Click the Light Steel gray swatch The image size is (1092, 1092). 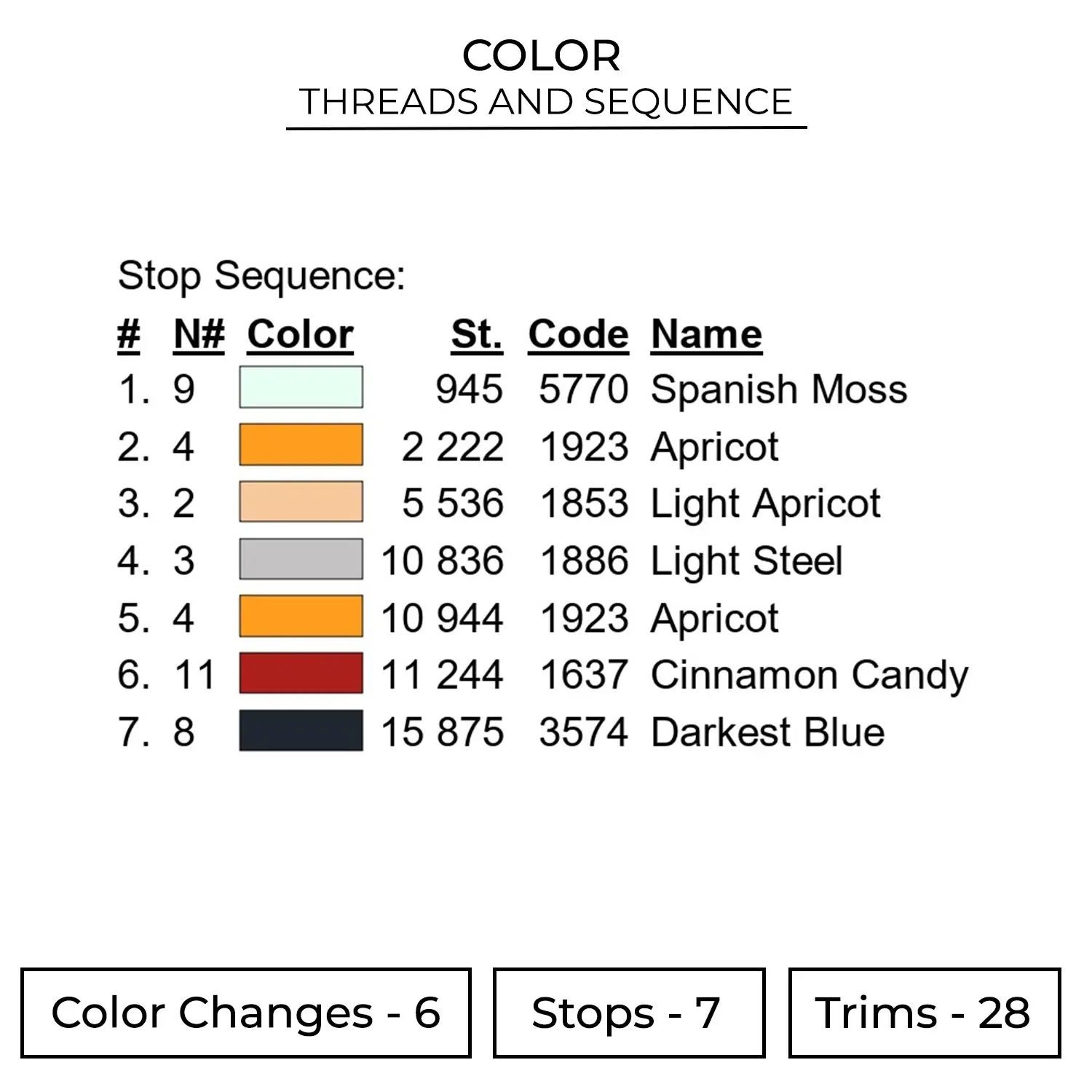click(x=301, y=559)
